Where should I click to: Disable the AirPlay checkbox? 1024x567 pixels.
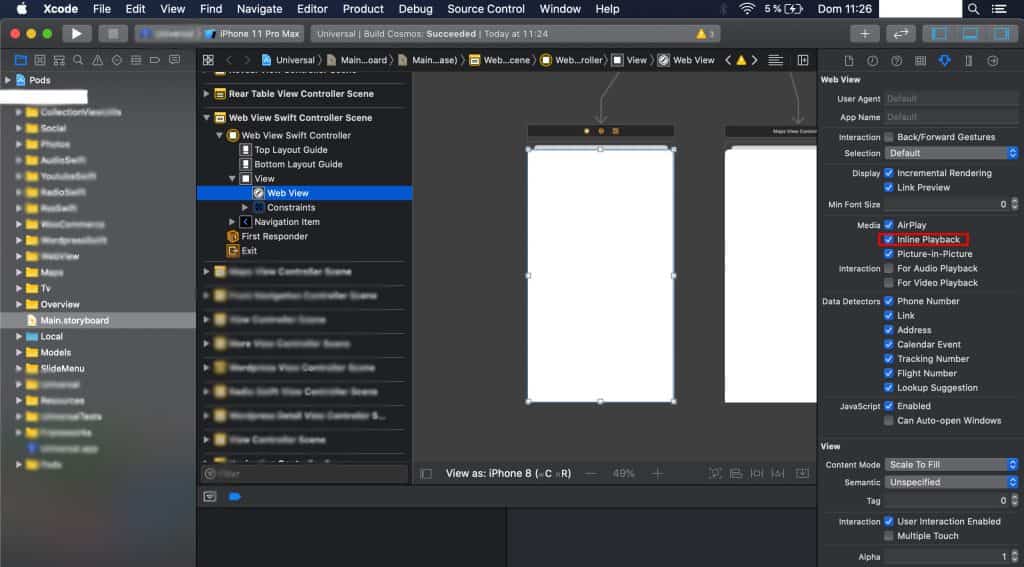pos(889,225)
